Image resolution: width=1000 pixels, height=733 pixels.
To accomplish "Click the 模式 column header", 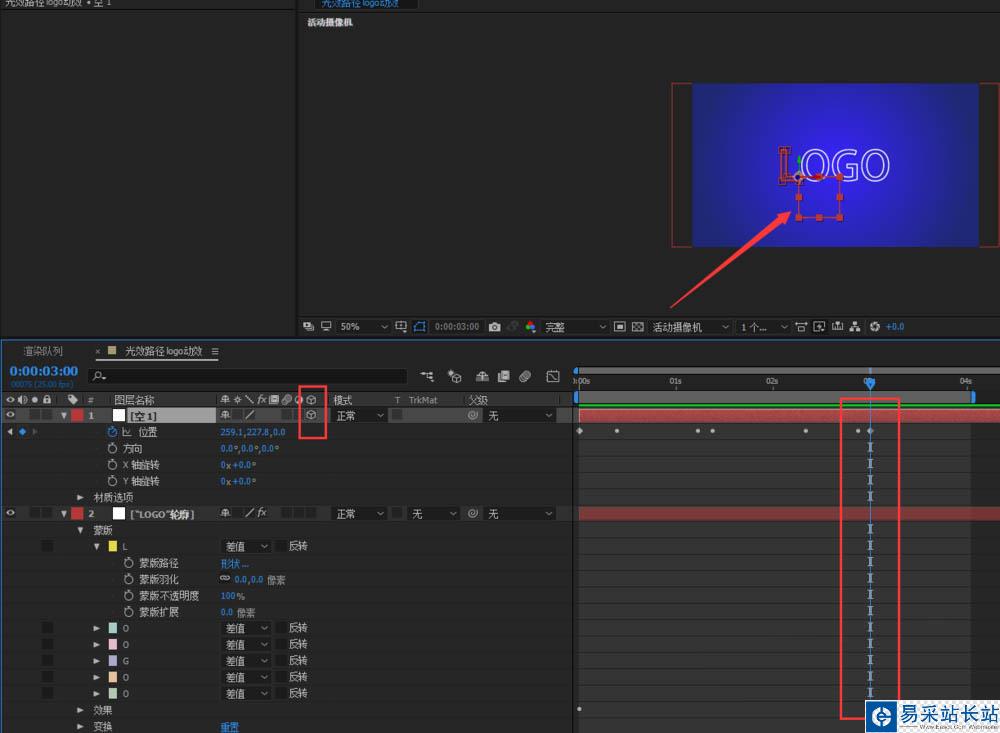I will click(342, 399).
